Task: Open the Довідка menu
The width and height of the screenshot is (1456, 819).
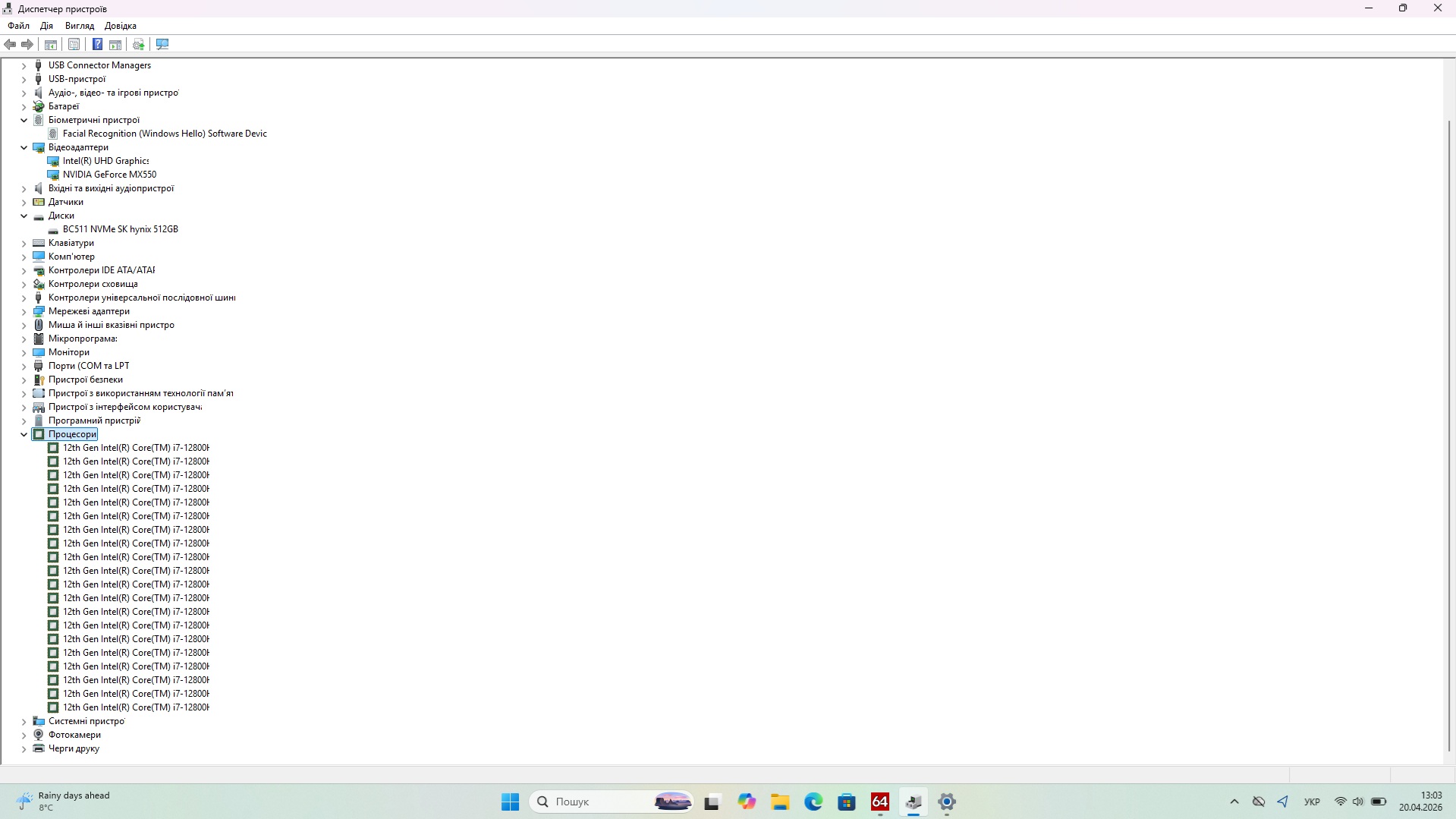Action: [121, 26]
